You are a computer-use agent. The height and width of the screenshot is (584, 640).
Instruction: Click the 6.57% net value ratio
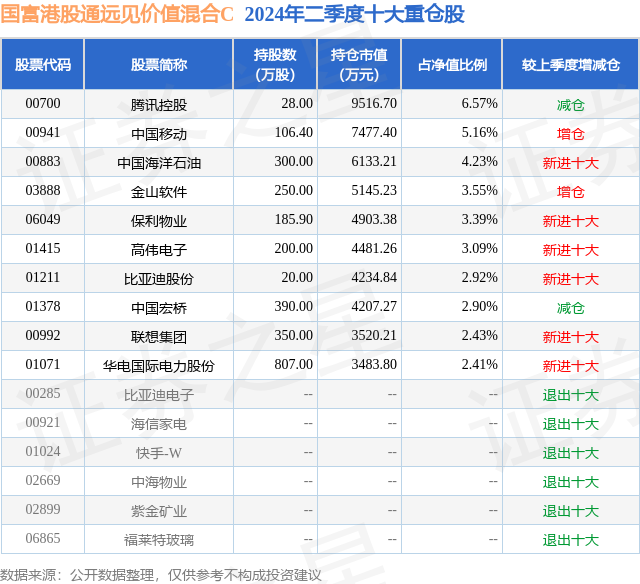pos(480,104)
